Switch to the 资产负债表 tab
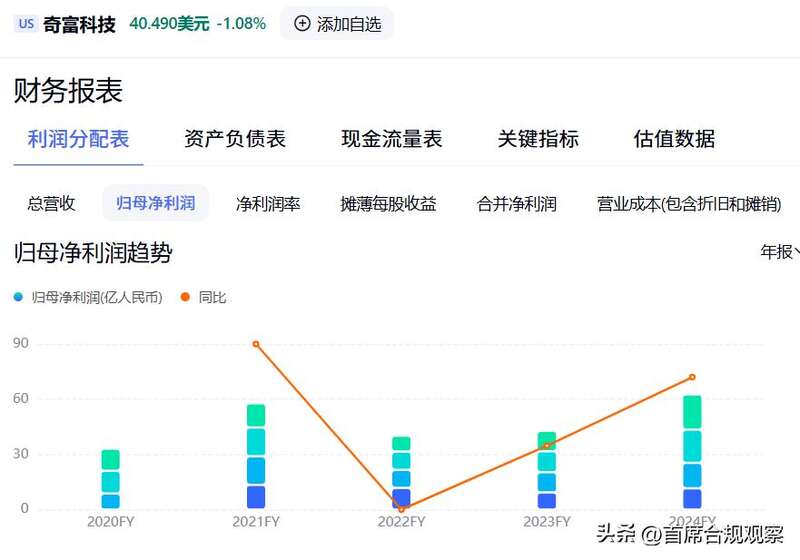 coord(235,139)
